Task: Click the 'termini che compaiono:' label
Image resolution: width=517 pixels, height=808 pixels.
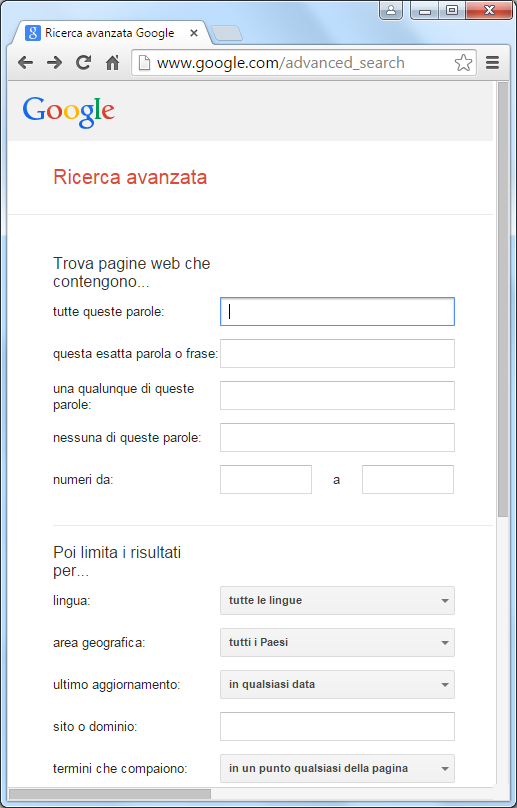Action: click(x=120, y=769)
